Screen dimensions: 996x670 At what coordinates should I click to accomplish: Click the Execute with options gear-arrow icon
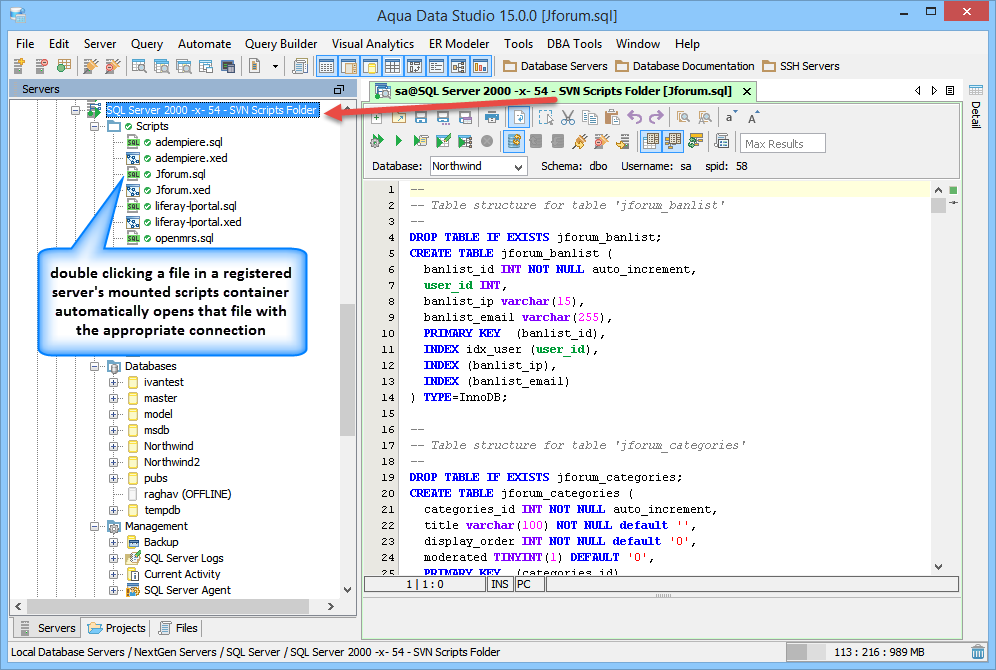(x=377, y=141)
